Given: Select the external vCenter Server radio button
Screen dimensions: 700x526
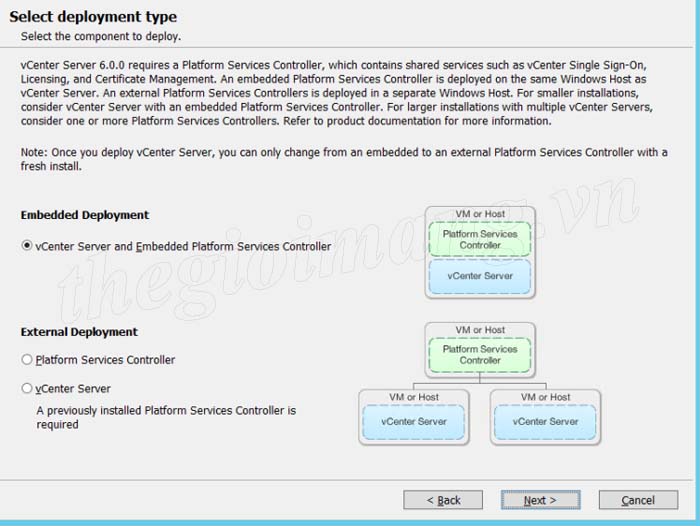Looking at the screenshot, I should click(x=27, y=388).
